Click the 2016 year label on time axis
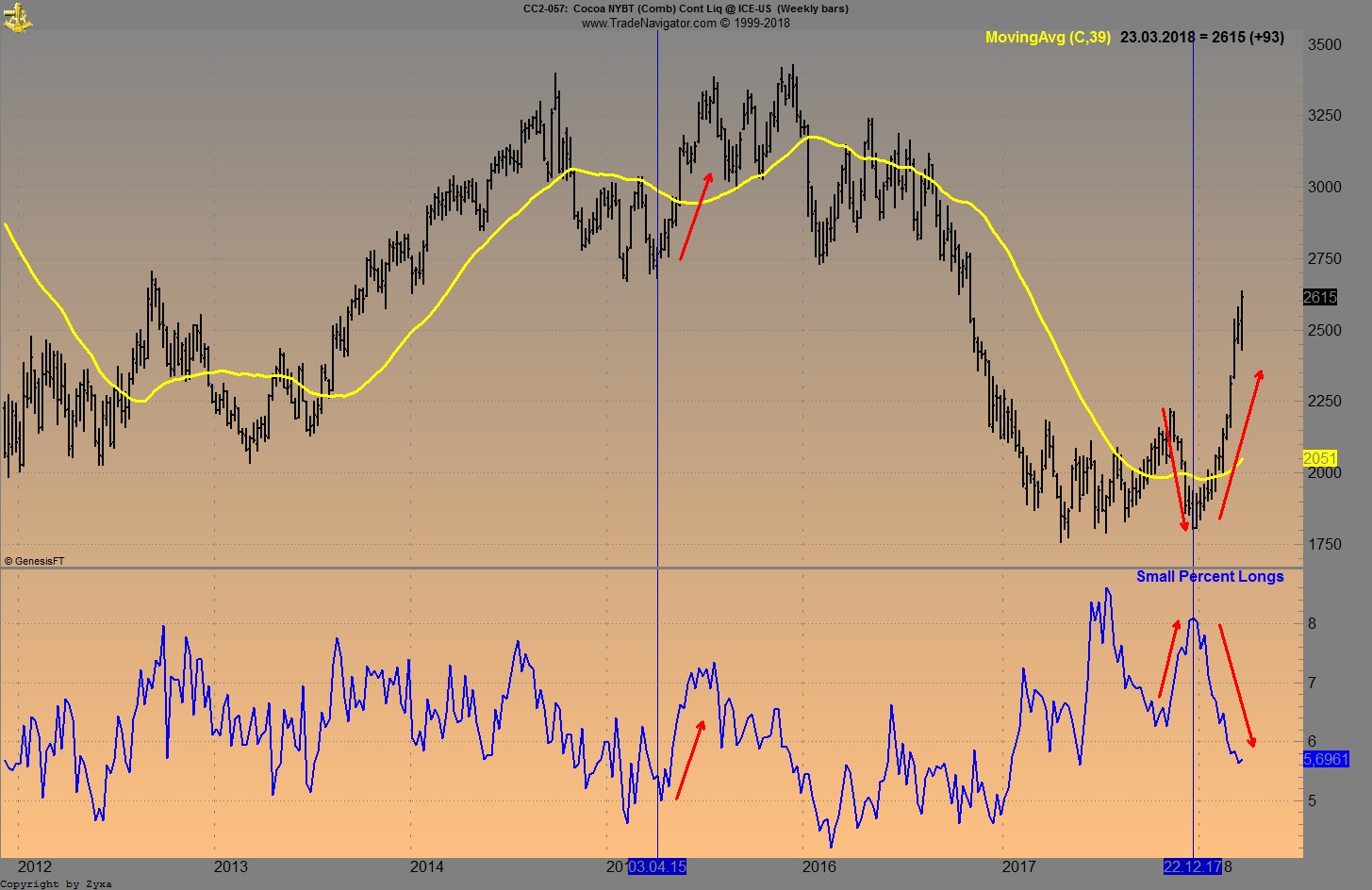 click(818, 867)
